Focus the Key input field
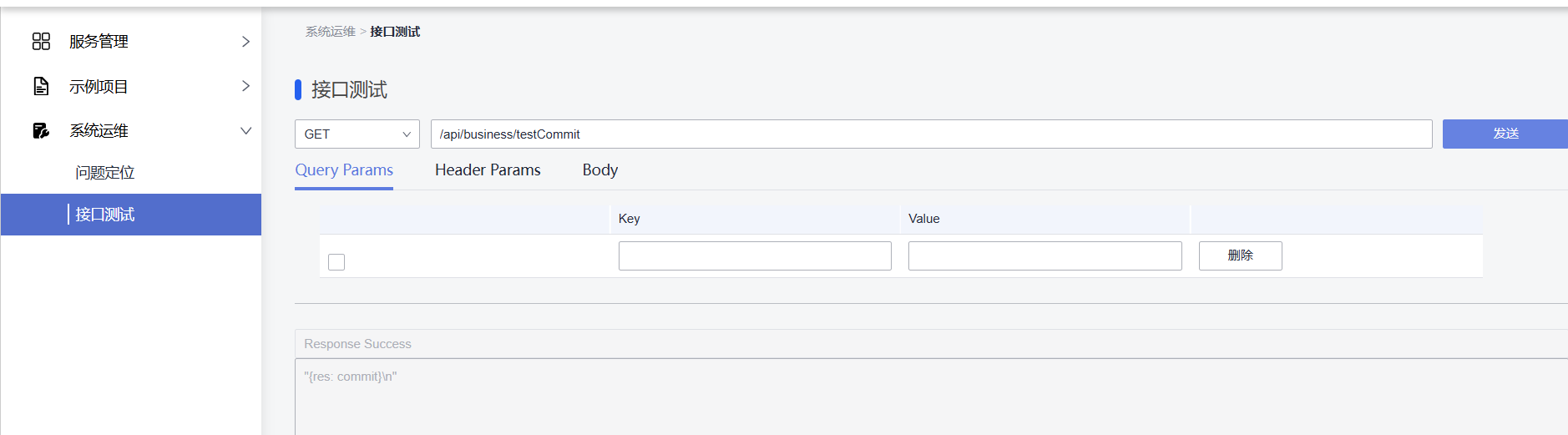Screen dimensions: 1568x435 click(755, 255)
